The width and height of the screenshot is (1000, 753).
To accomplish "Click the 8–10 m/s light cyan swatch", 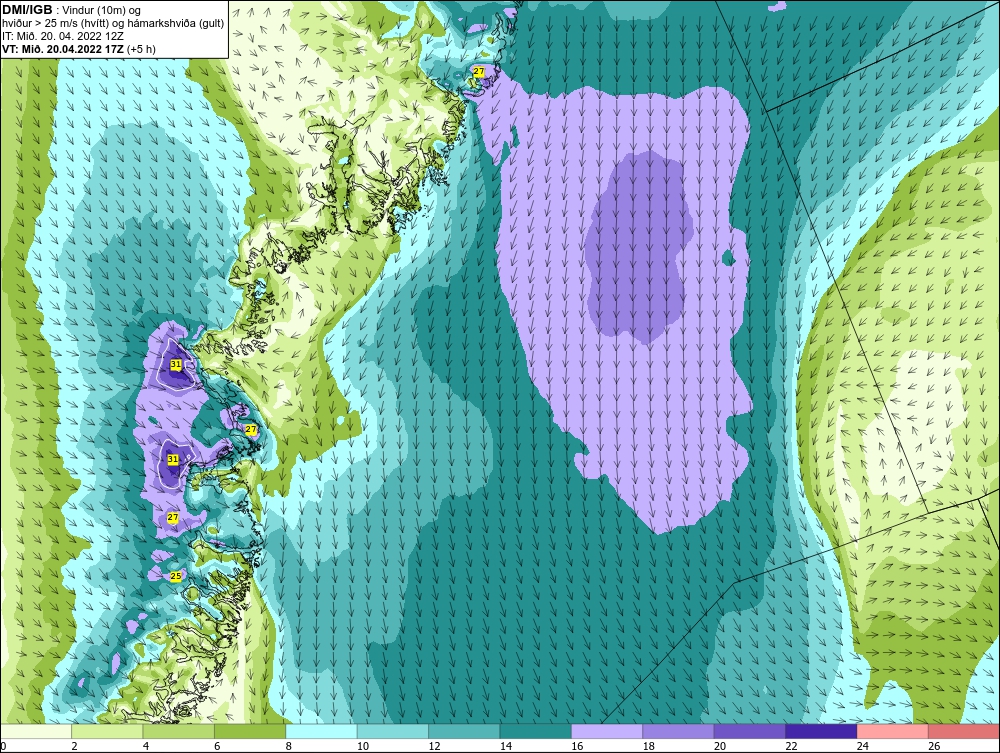I will point(321,731).
